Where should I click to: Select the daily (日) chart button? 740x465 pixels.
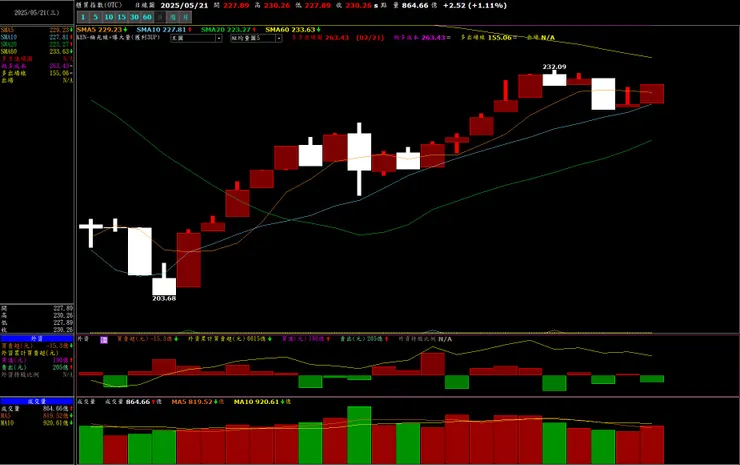click(160, 17)
